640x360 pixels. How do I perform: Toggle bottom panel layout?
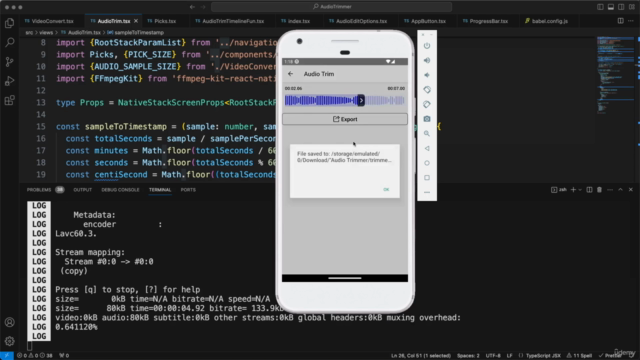611,7
